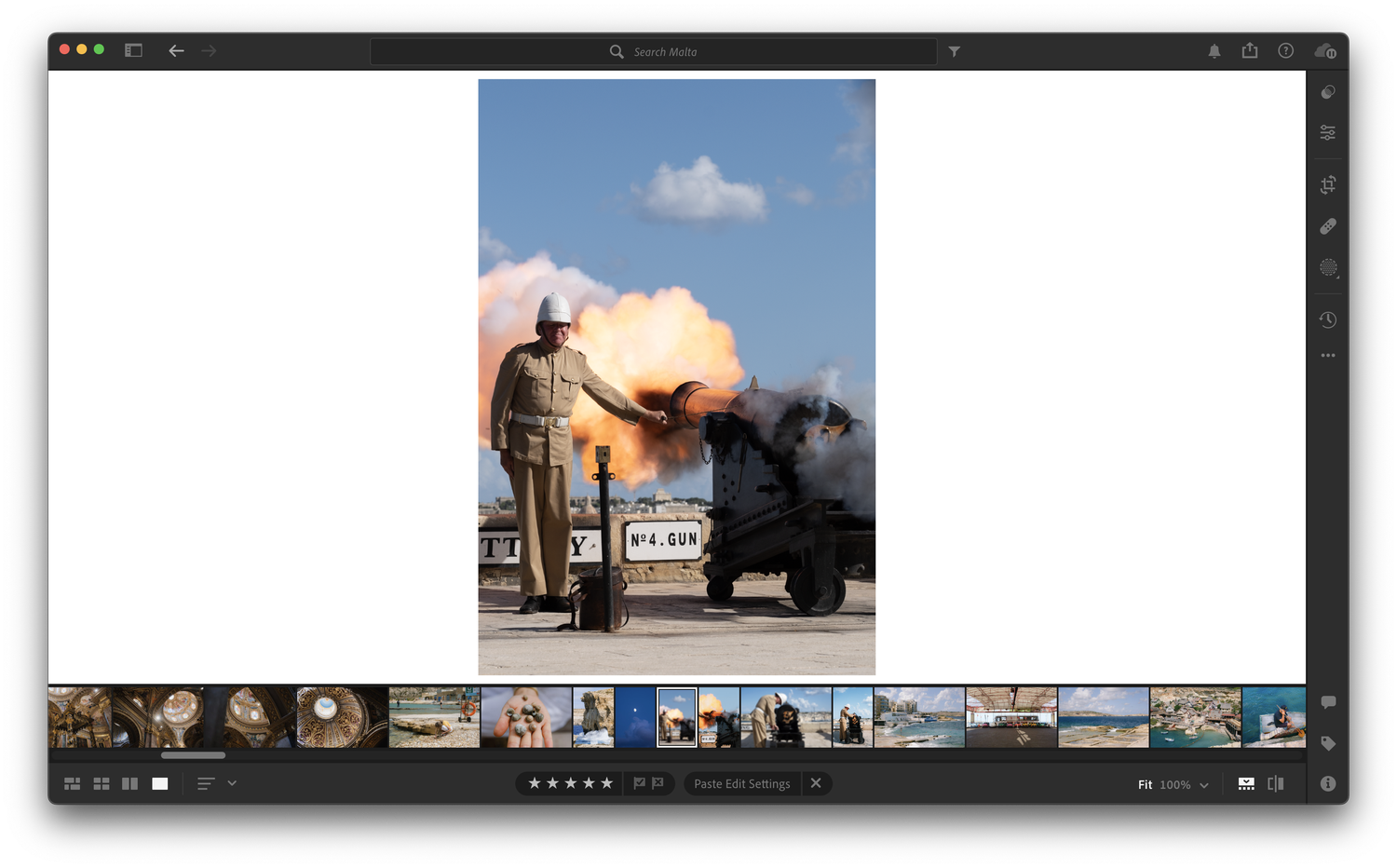Image resolution: width=1397 pixels, height=868 pixels.
Task: Toggle show original view
Action: click(x=1276, y=784)
